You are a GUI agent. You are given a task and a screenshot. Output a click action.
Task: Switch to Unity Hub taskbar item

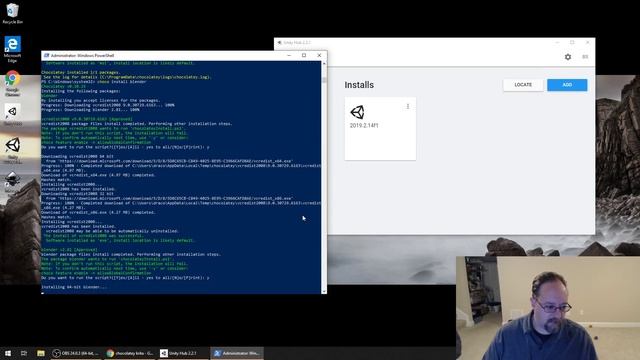[182, 353]
